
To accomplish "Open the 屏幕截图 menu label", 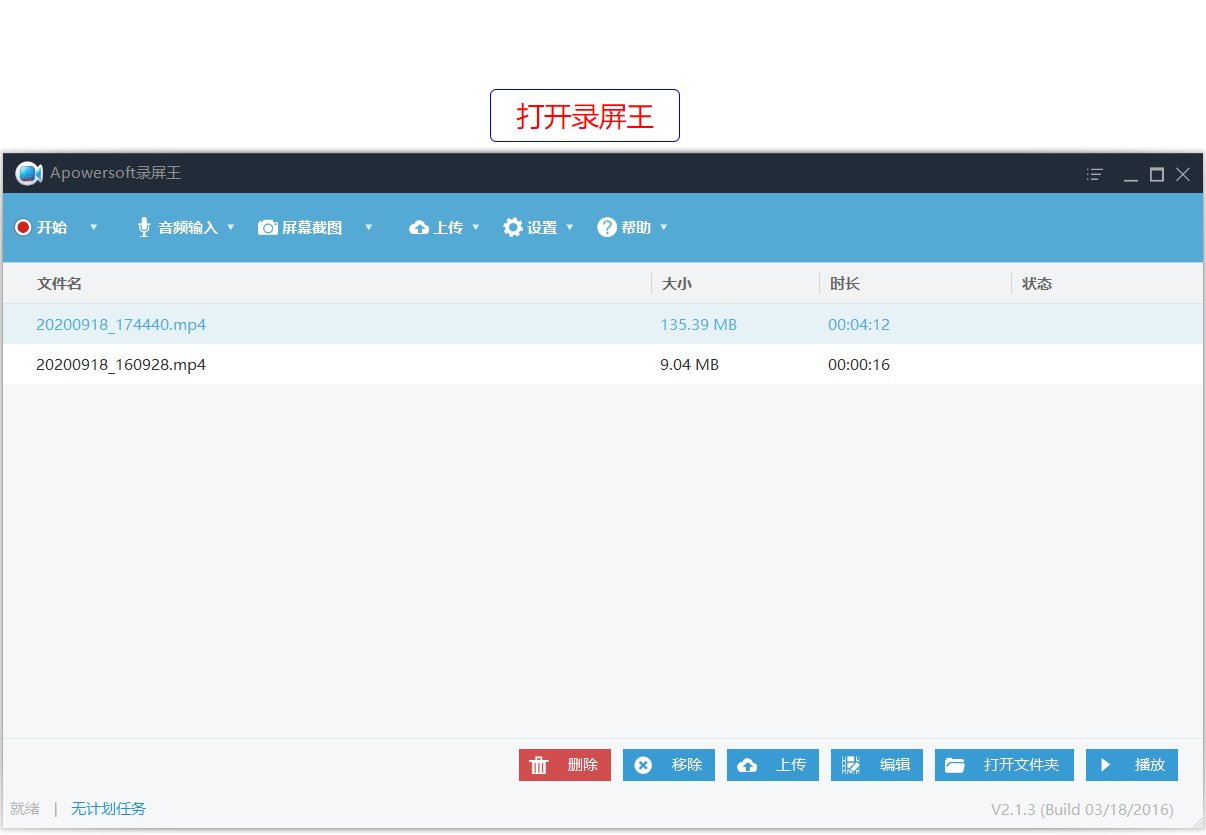I will pos(312,228).
